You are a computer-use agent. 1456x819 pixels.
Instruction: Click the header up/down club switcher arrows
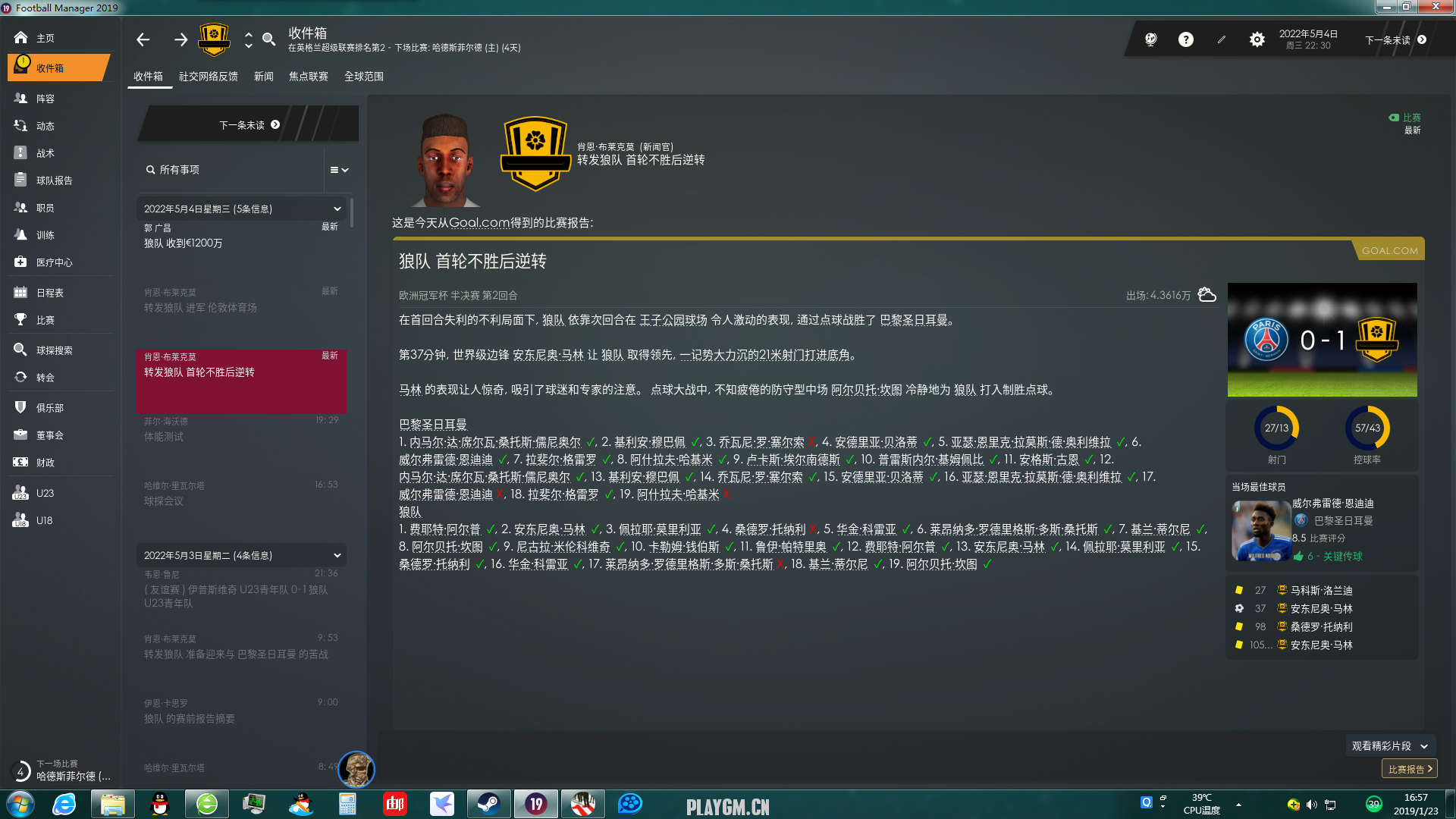coord(248,39)
